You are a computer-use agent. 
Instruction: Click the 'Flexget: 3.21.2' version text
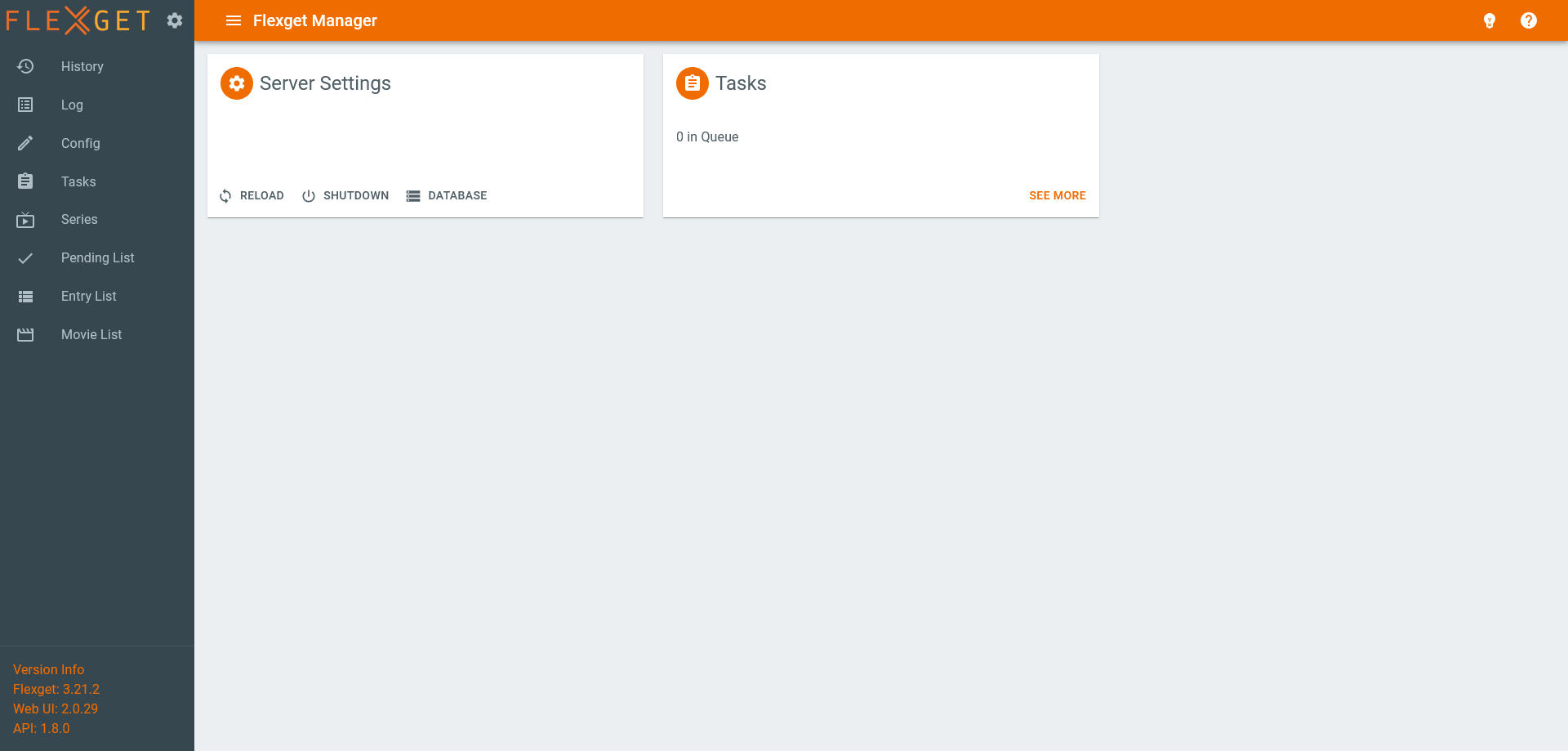coord(56,689)
